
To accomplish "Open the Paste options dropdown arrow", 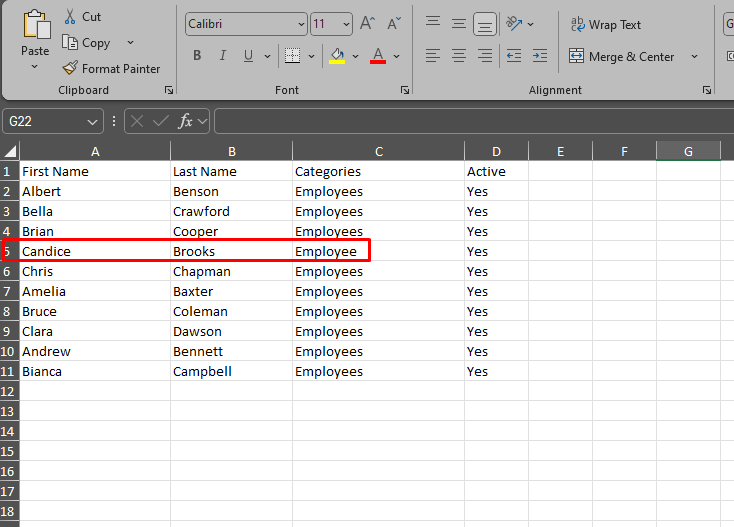I will [x=35, y=67].
